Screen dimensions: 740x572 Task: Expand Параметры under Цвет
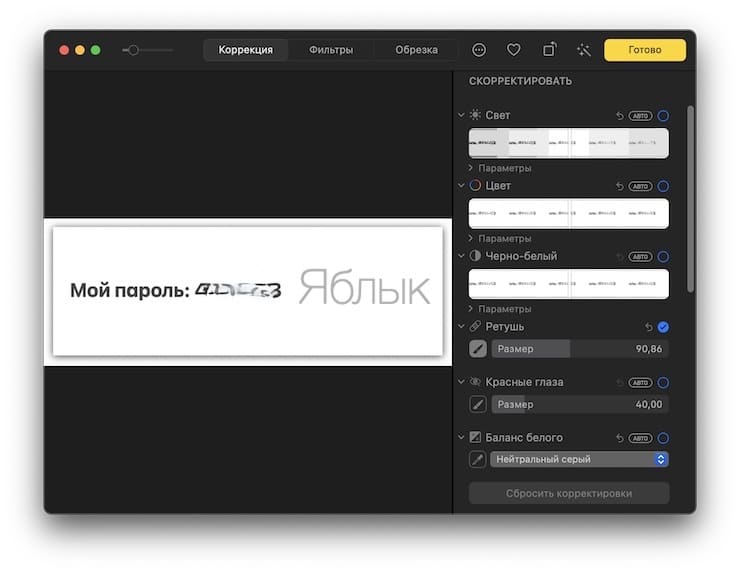[x=500, y=238]
